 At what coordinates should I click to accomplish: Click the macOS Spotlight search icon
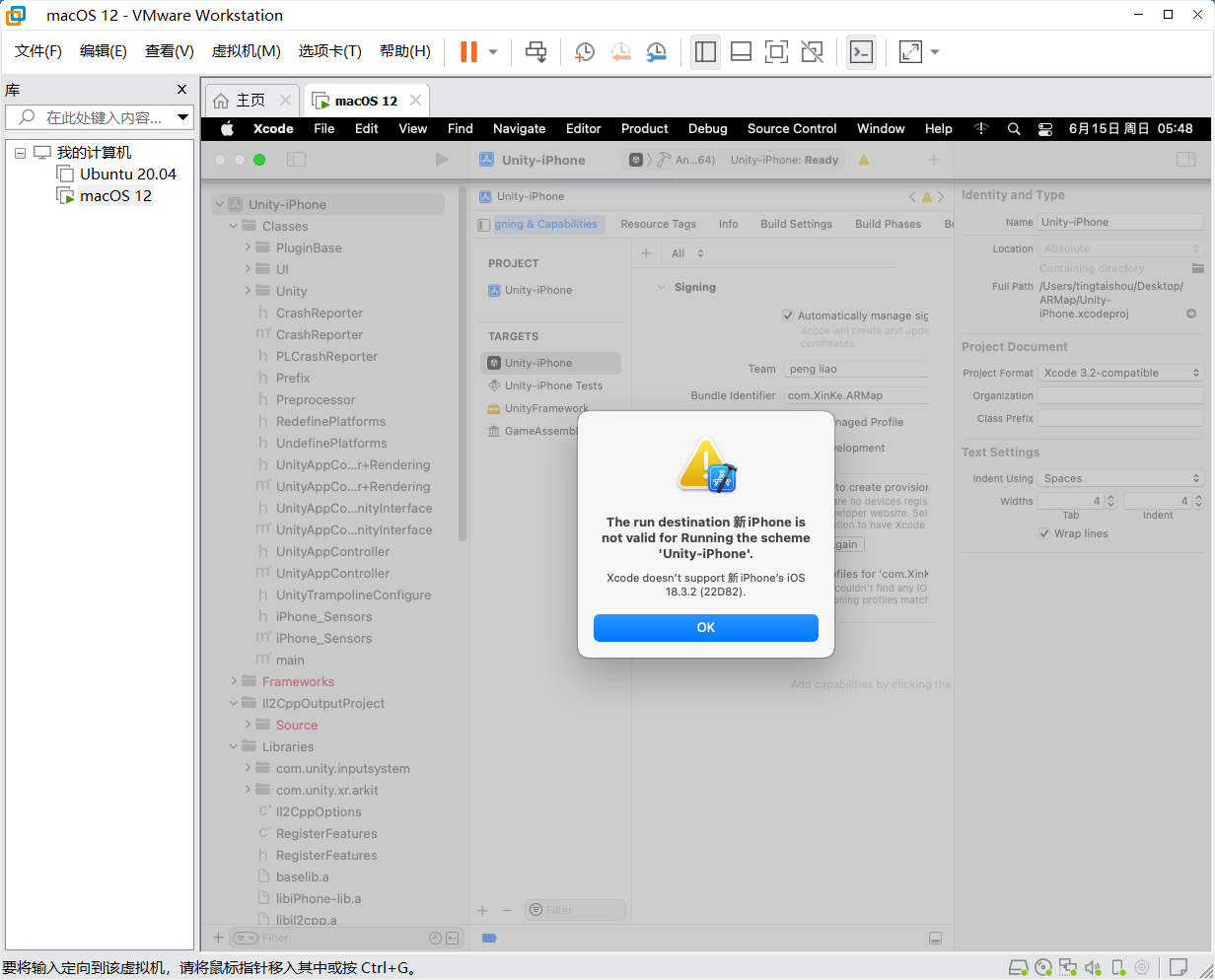point(1013,128)
